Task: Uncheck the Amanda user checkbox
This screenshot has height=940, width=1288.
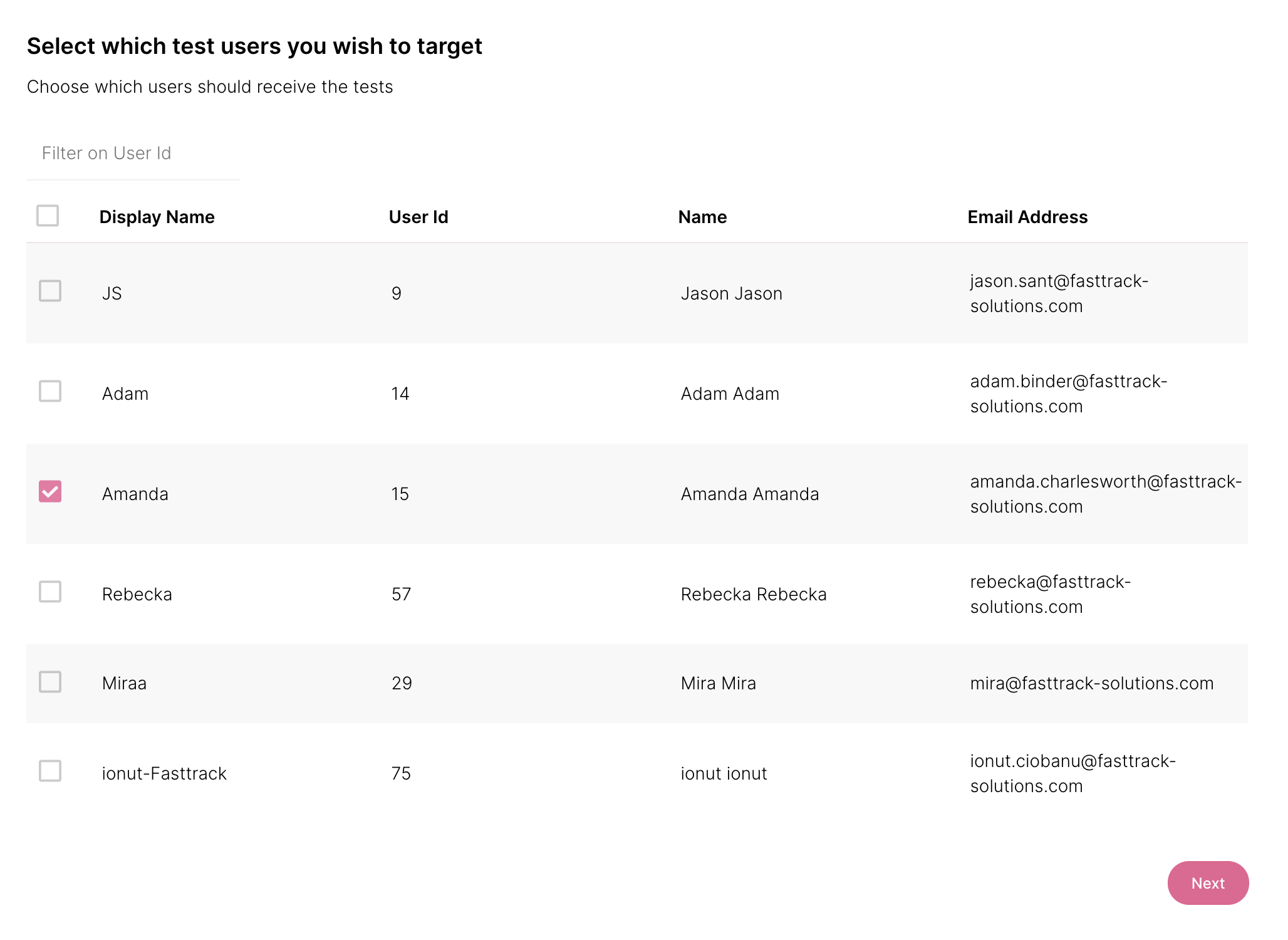Action: (50, 491)
